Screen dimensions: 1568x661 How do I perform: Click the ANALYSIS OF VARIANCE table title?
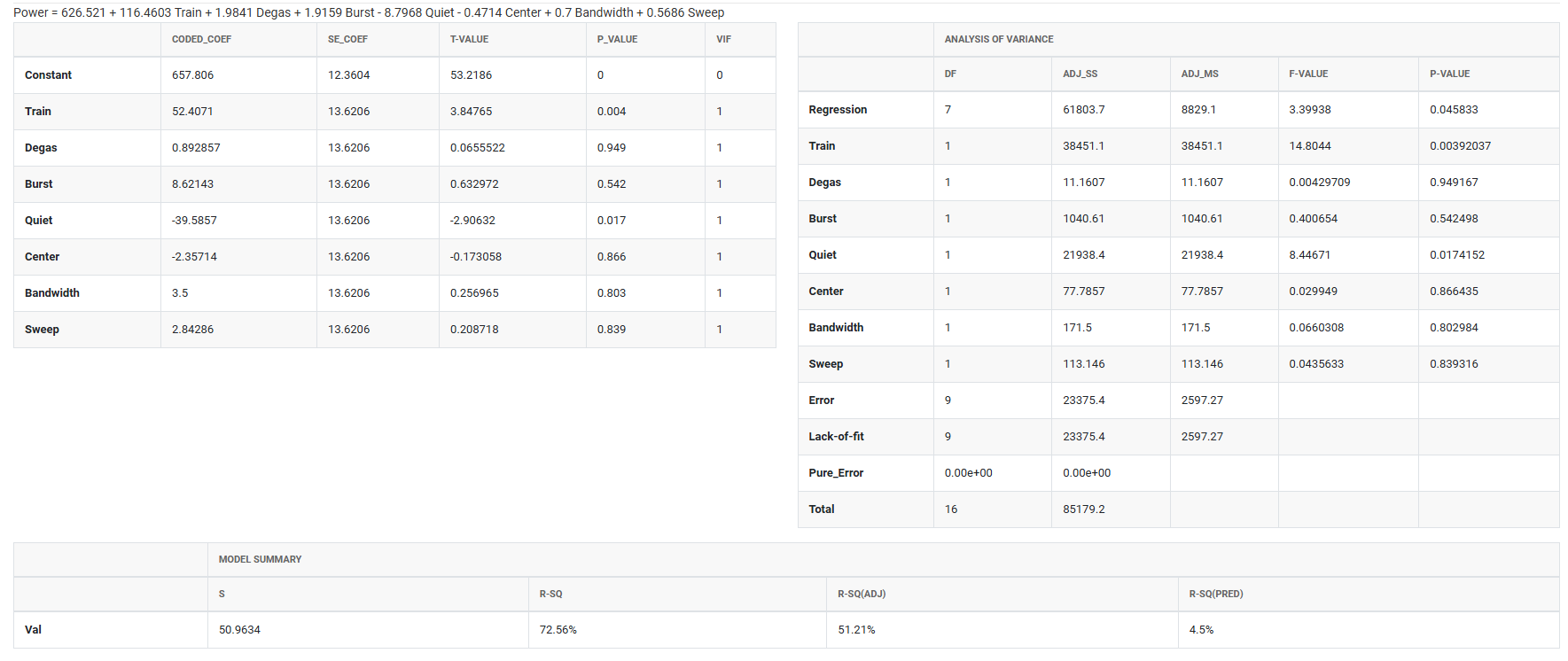pyautogui.click(x=998, y=40)
